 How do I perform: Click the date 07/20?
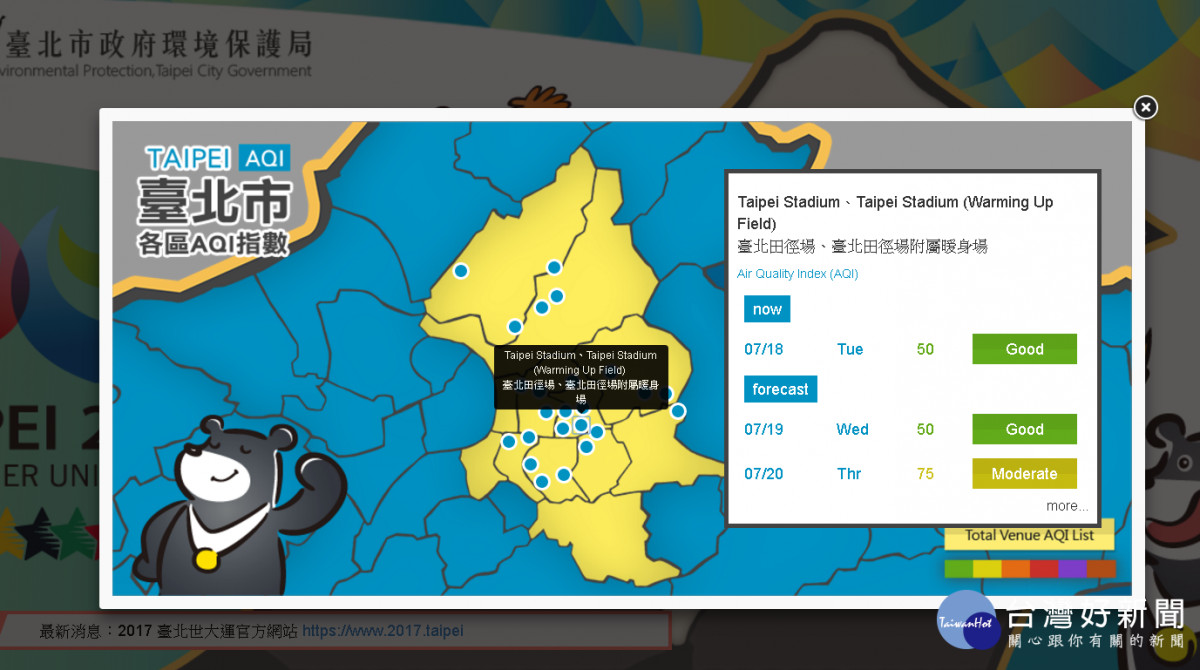click(x=764, y=474)
